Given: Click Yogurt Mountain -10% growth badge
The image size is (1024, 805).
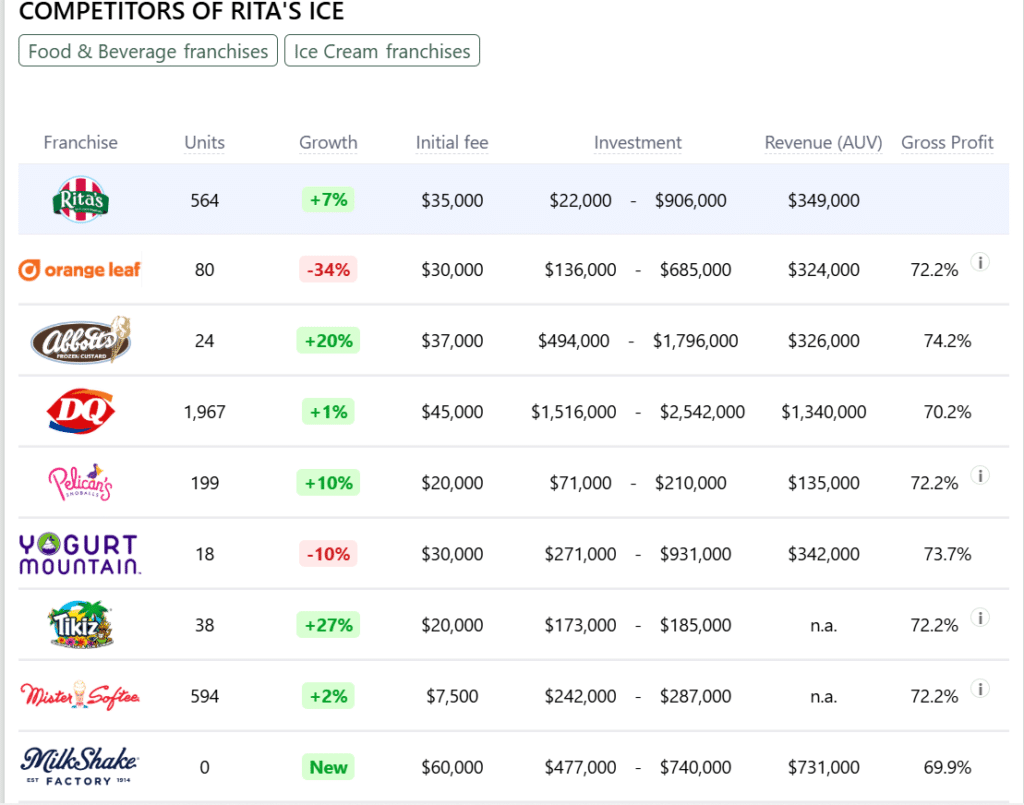Looking at the screenshot, I should tap(328, 554).
